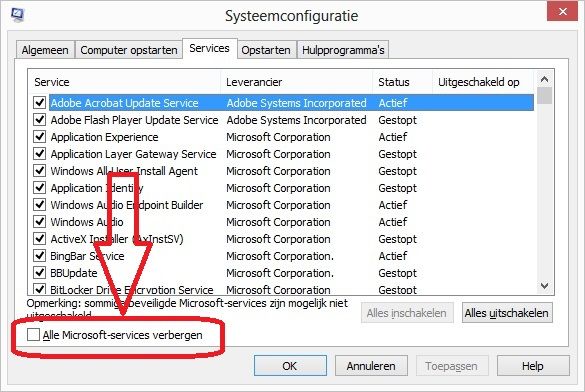Disable the BingBar Service checkbox
585x392 pixels.
40,255
